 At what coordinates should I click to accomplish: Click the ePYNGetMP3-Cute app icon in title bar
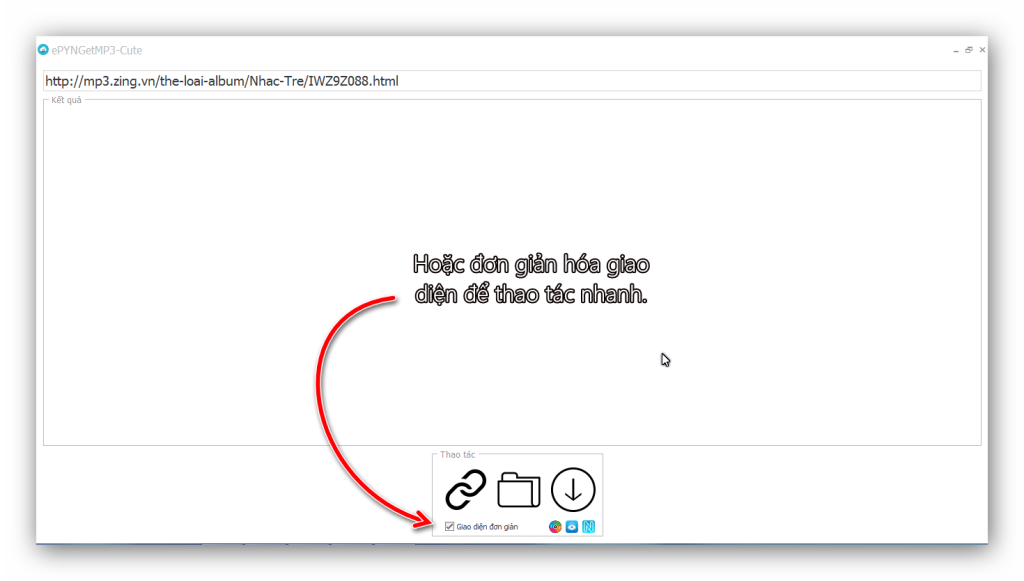(43, 50)
